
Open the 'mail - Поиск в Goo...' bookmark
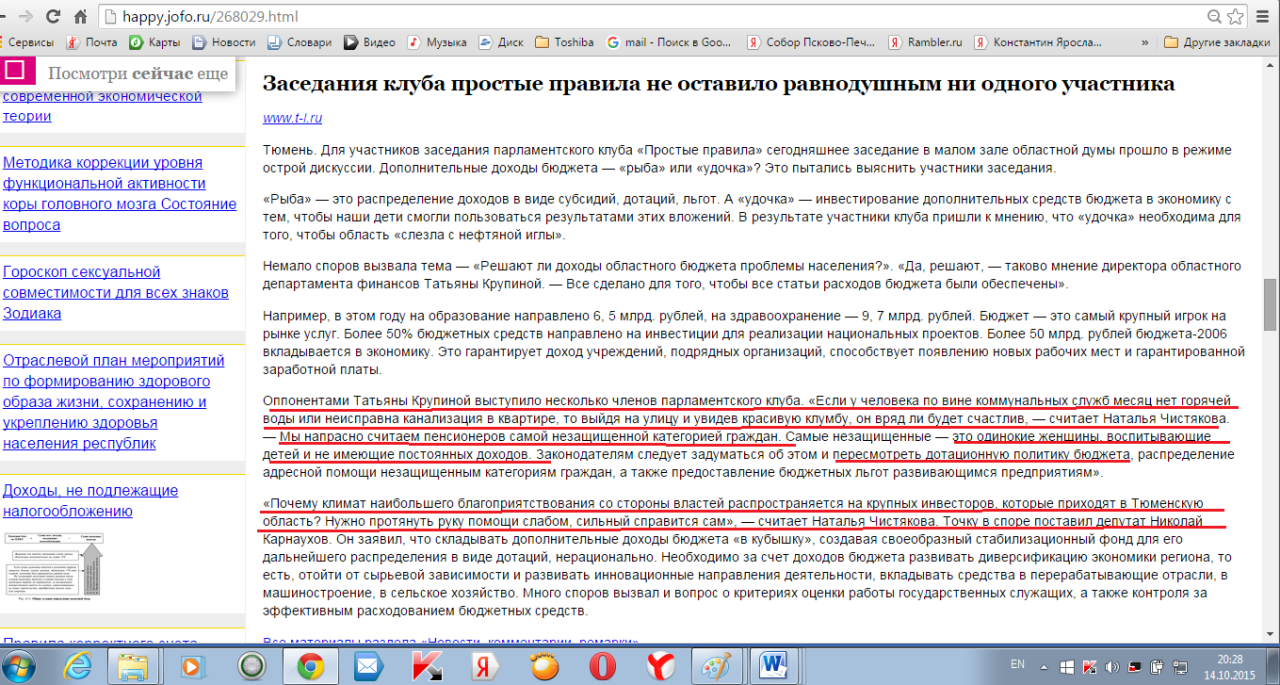click(669, 43)
